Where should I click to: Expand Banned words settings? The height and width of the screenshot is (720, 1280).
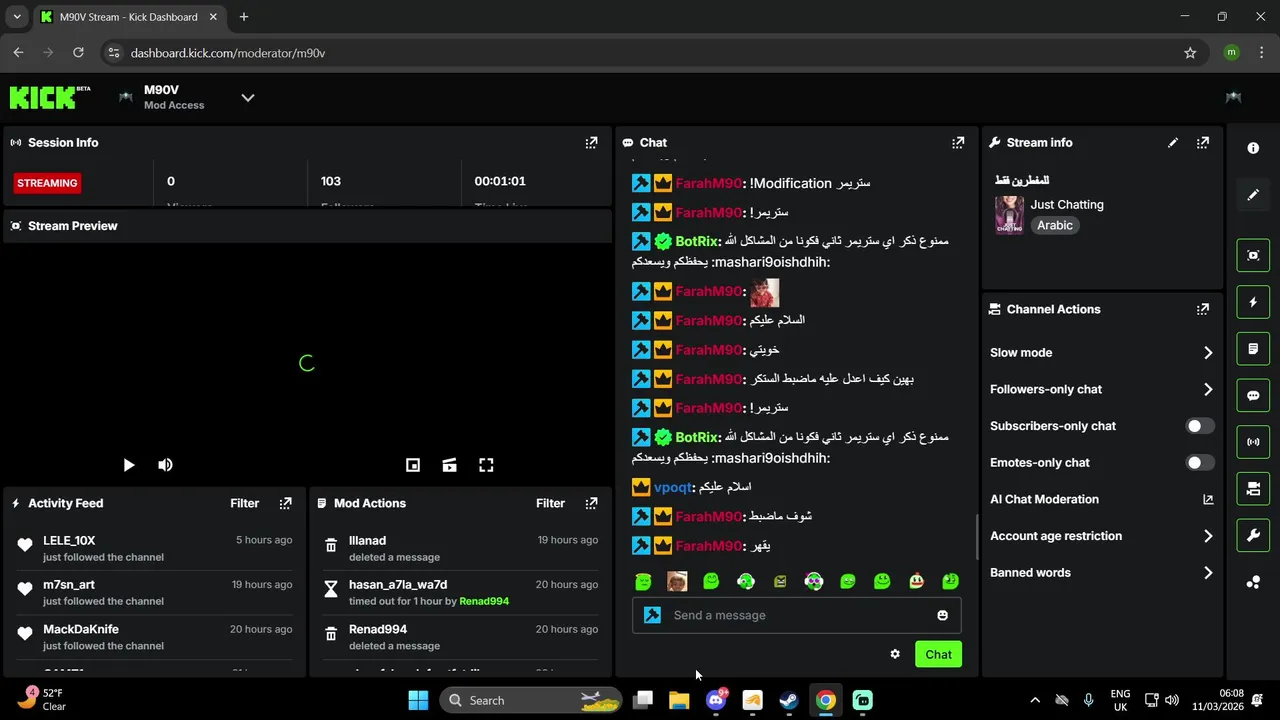[x=1102, y=573]
